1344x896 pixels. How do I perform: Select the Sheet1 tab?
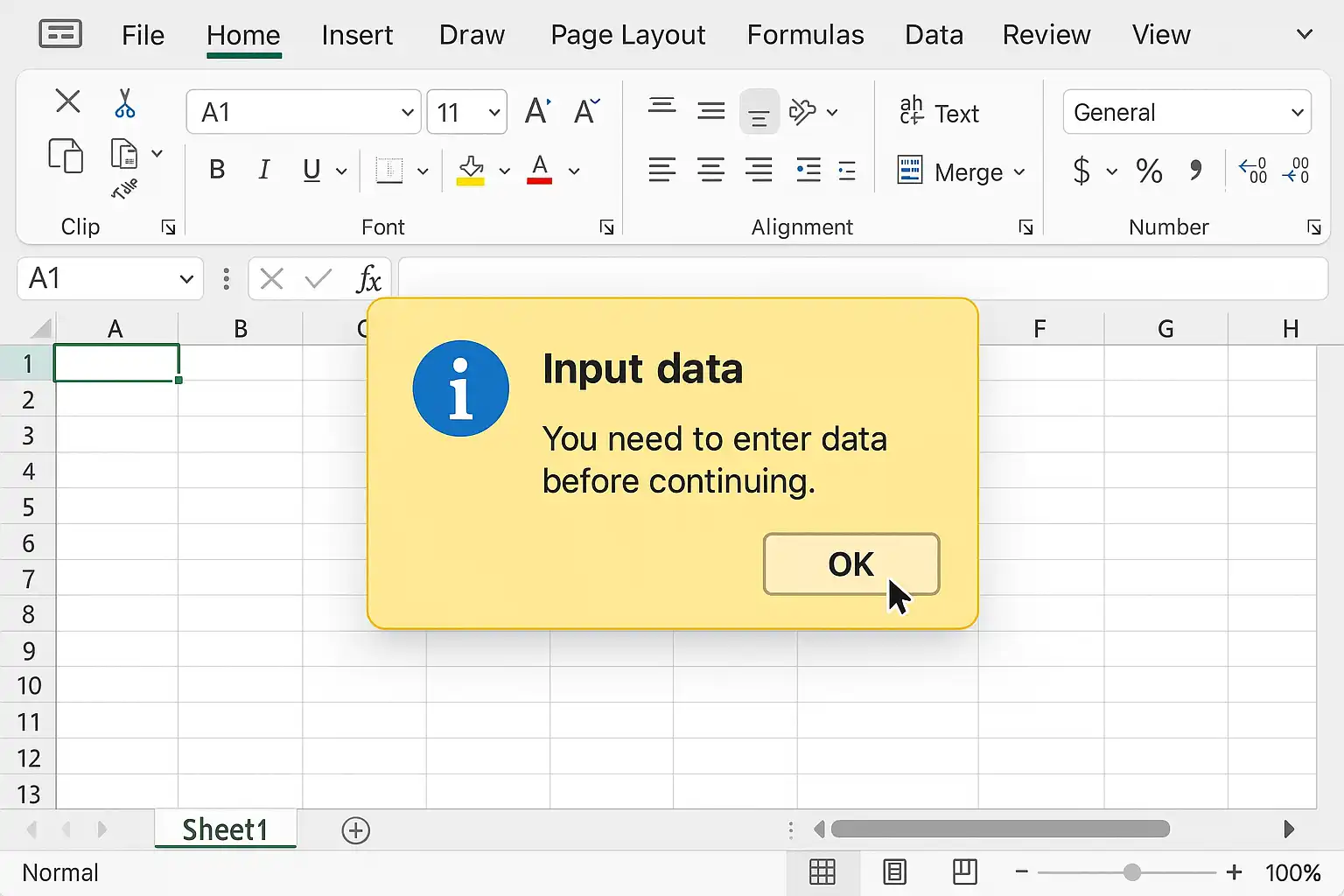(x=225, y=829)
